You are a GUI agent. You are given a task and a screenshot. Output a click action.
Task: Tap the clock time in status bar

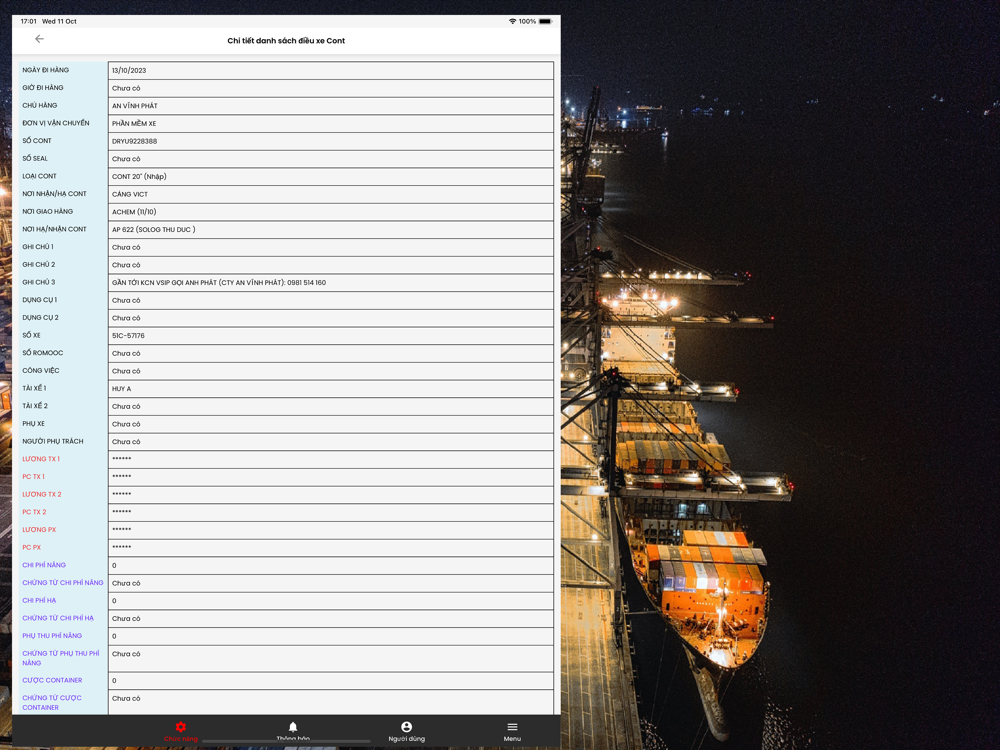click(28, 21)
